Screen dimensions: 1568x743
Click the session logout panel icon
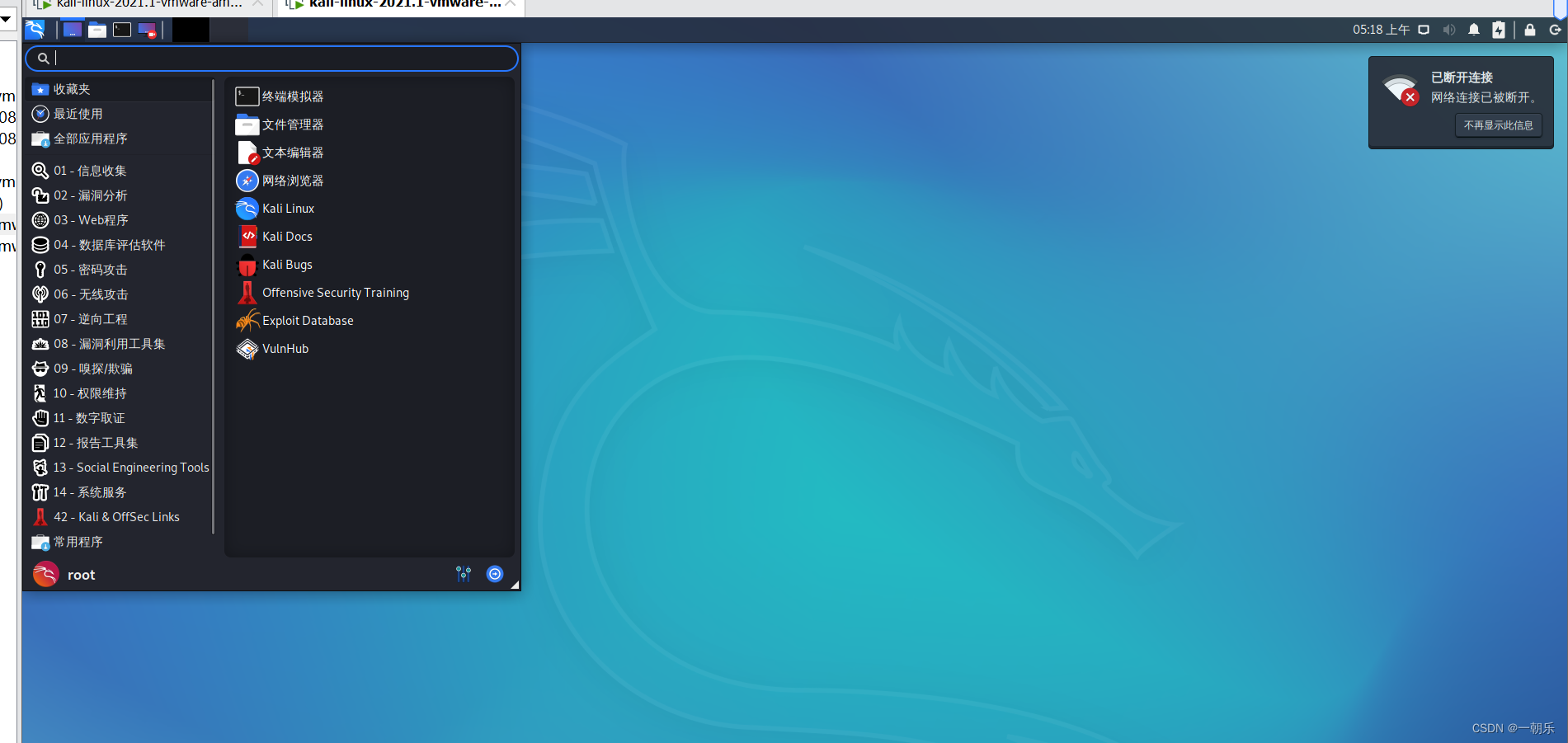pos(1556,30)
